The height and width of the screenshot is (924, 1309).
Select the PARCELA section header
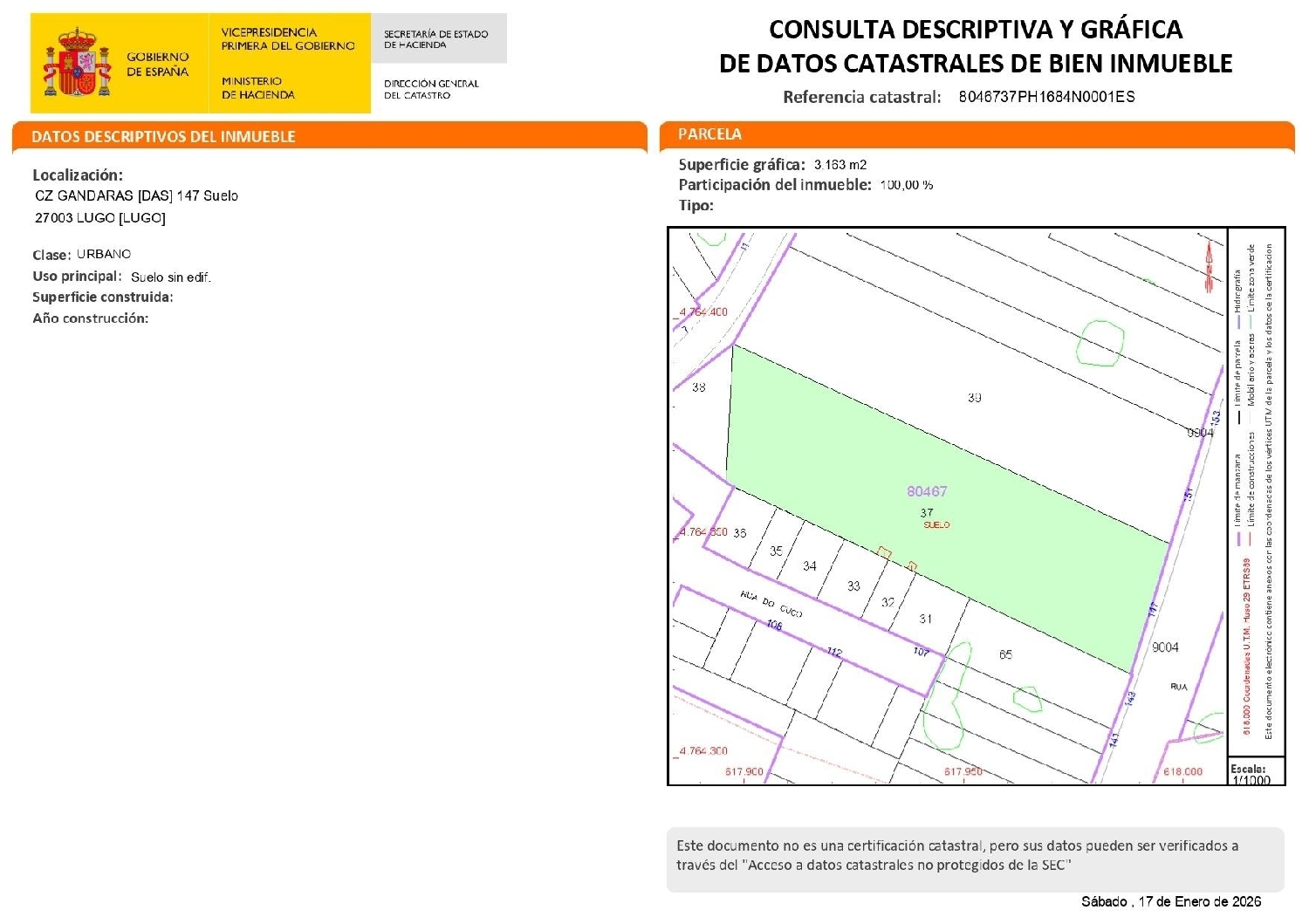click(x=709, y=134)
